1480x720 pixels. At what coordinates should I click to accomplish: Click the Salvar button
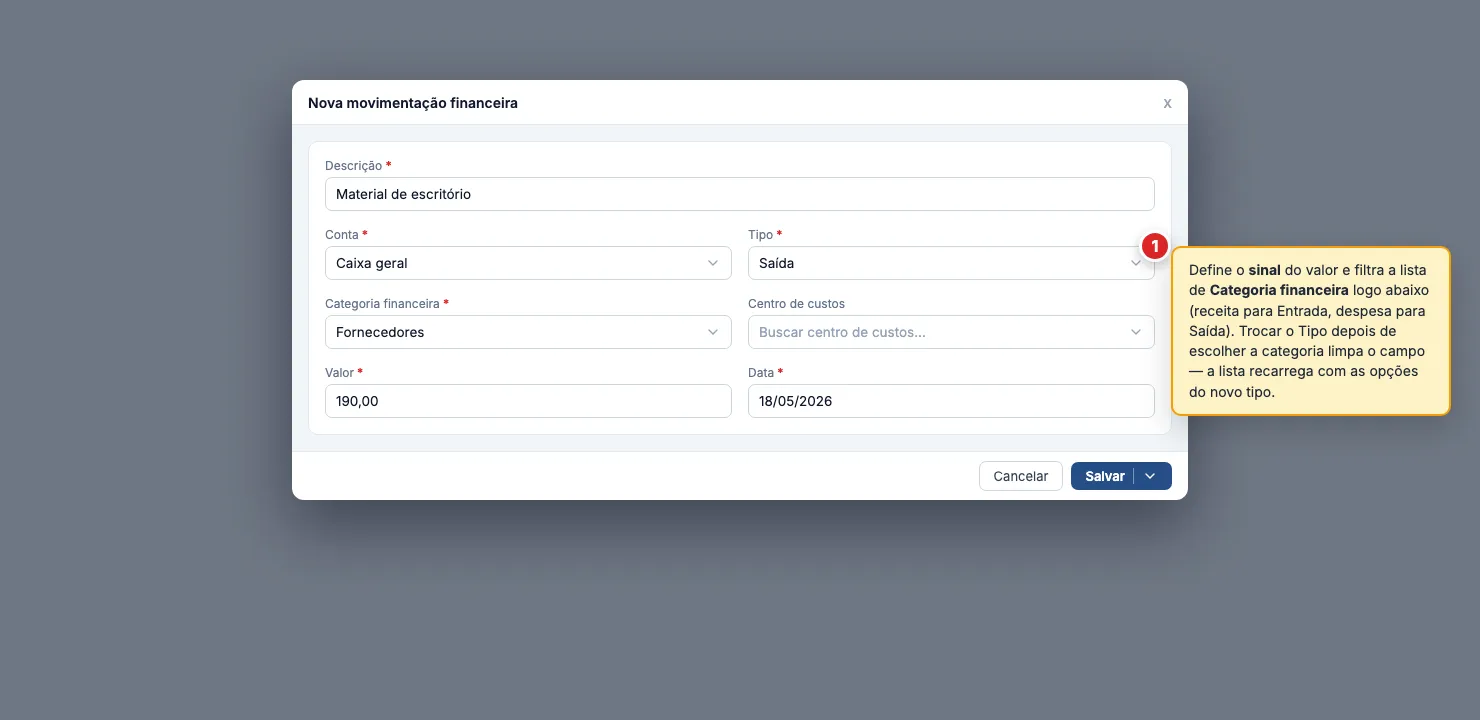[x=1103, y=476]
